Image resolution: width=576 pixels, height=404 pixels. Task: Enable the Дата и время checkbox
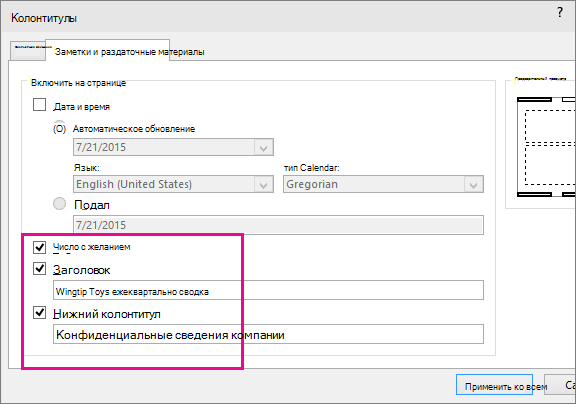point(39,105)
